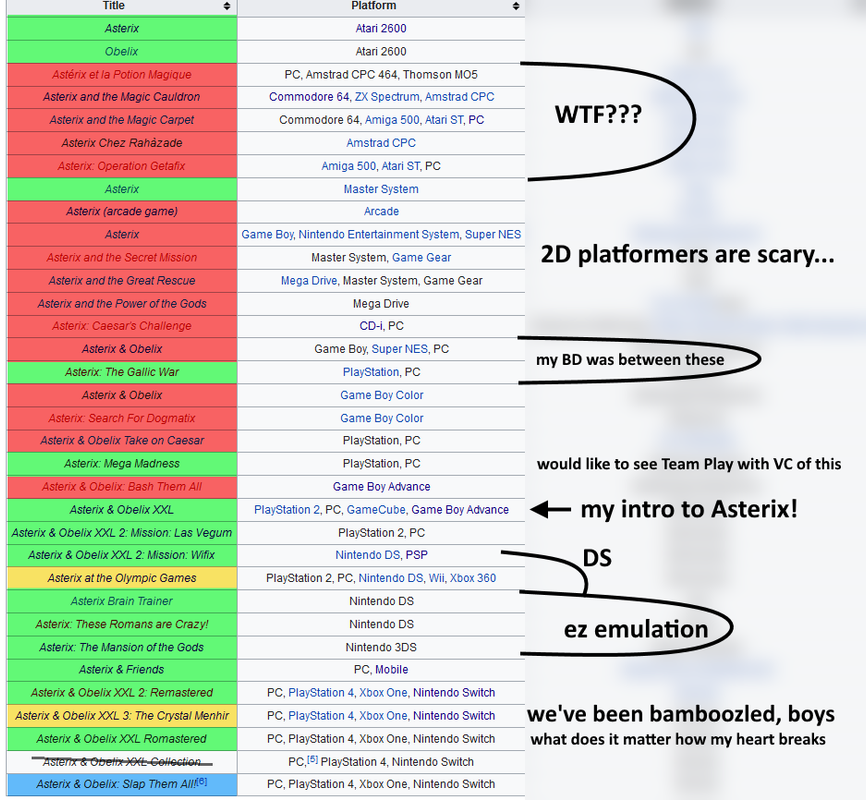Open Game Boy Advance link in the Bash Them All row
Viewport: 866px width, 800px height.
pyautogui.click(x=381, y=487)
